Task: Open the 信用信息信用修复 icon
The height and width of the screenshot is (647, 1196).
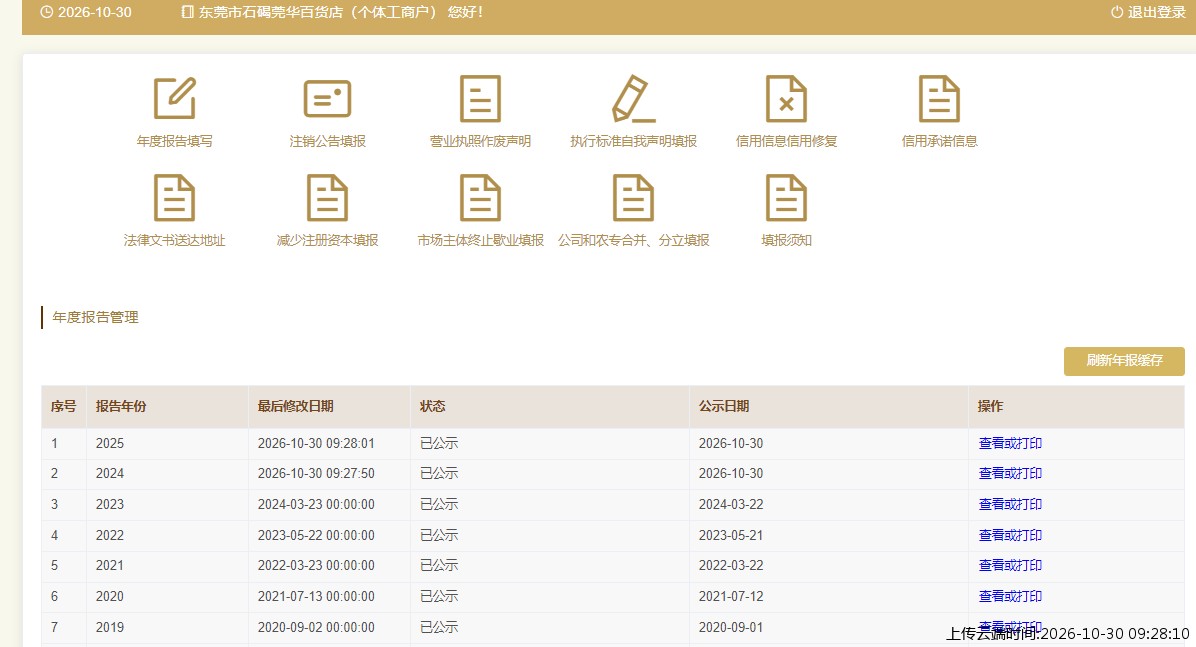Action: (786, 98)
